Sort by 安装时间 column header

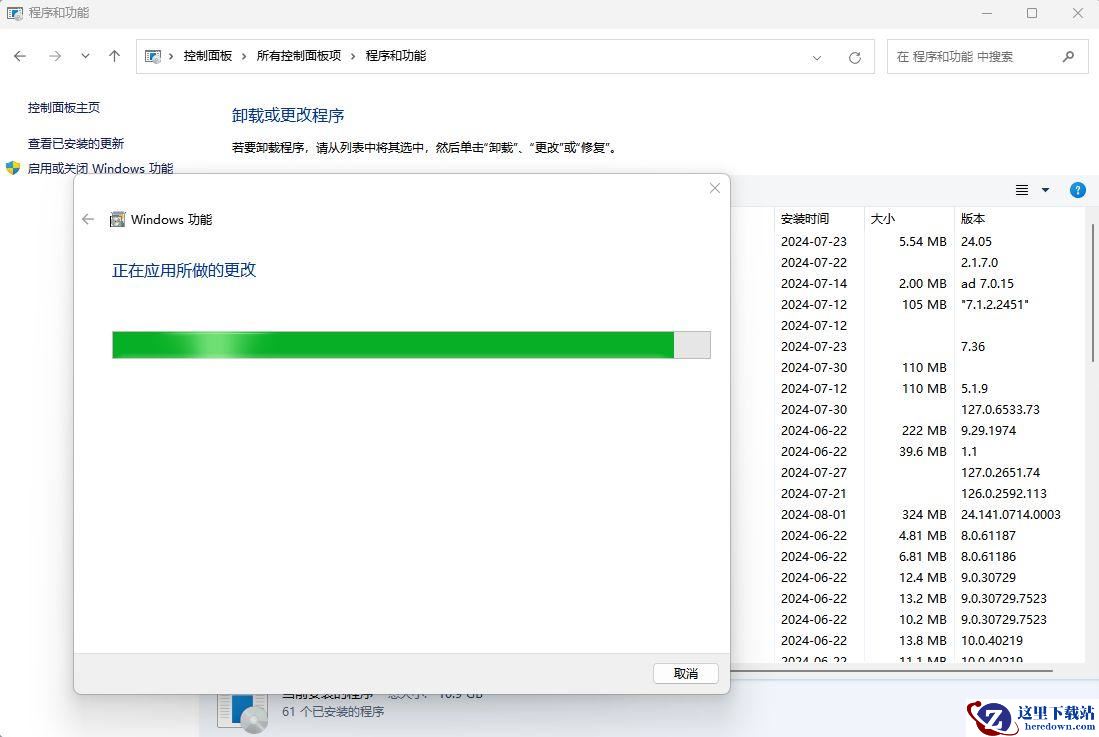coord(805,218)
